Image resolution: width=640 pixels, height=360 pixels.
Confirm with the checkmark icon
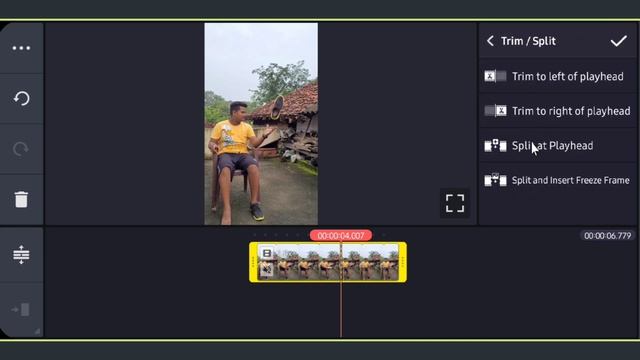tap(618, 41)
